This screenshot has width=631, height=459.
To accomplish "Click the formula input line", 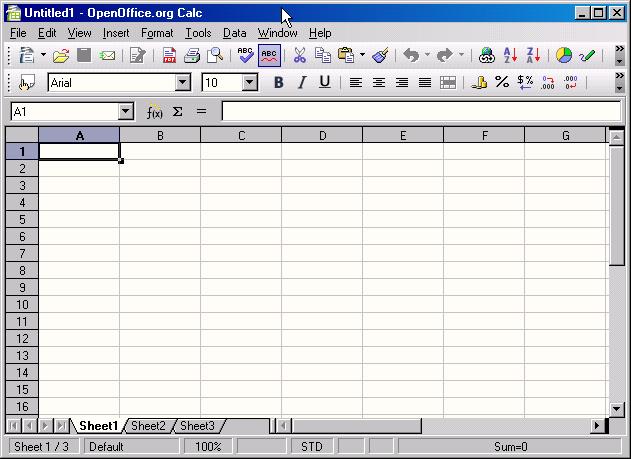I will tap(421, 111).
